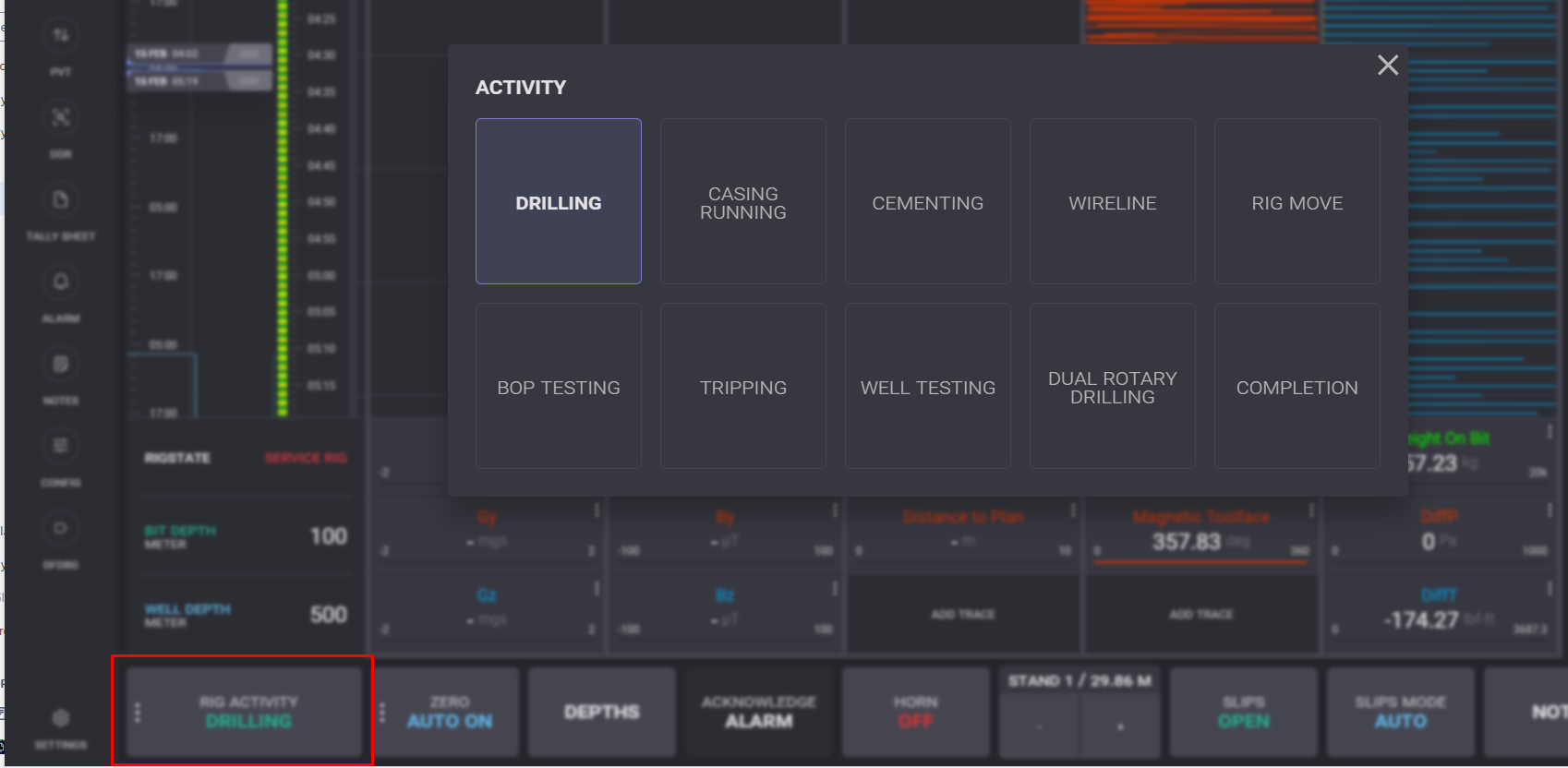Open the Notes sidebar icon
Screen dimensions: 1568x768
pos(60,365)
